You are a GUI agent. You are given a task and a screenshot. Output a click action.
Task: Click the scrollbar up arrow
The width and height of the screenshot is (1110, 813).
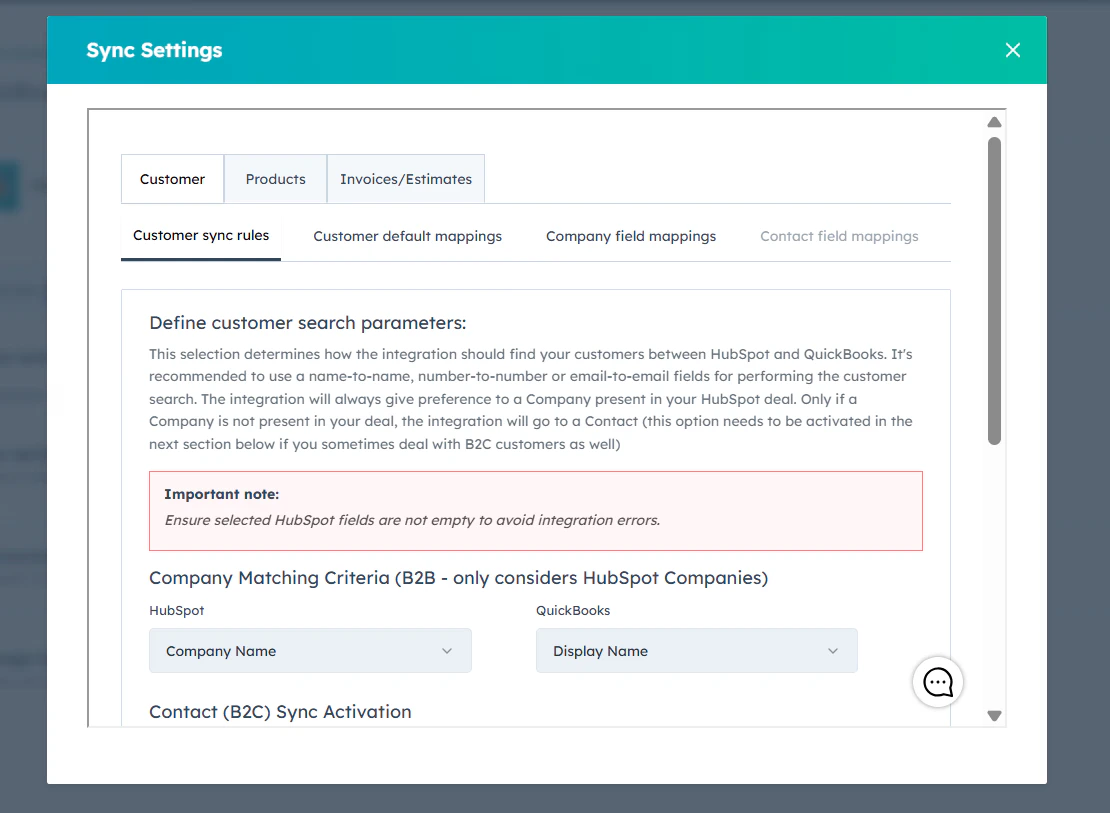coord(994,123)
